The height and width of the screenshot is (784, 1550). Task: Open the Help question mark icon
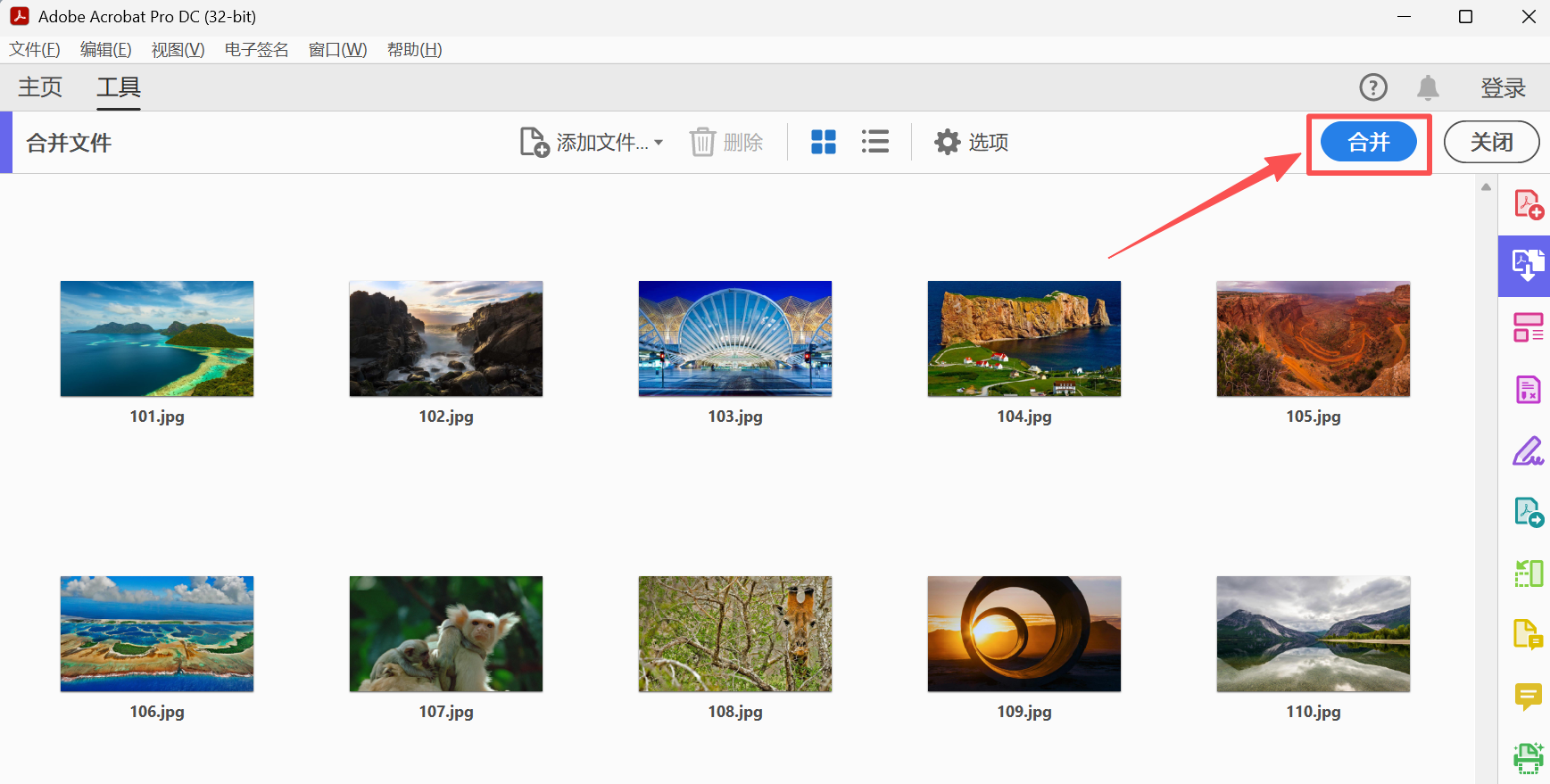pyautogui.click(x=1373, y=87)
